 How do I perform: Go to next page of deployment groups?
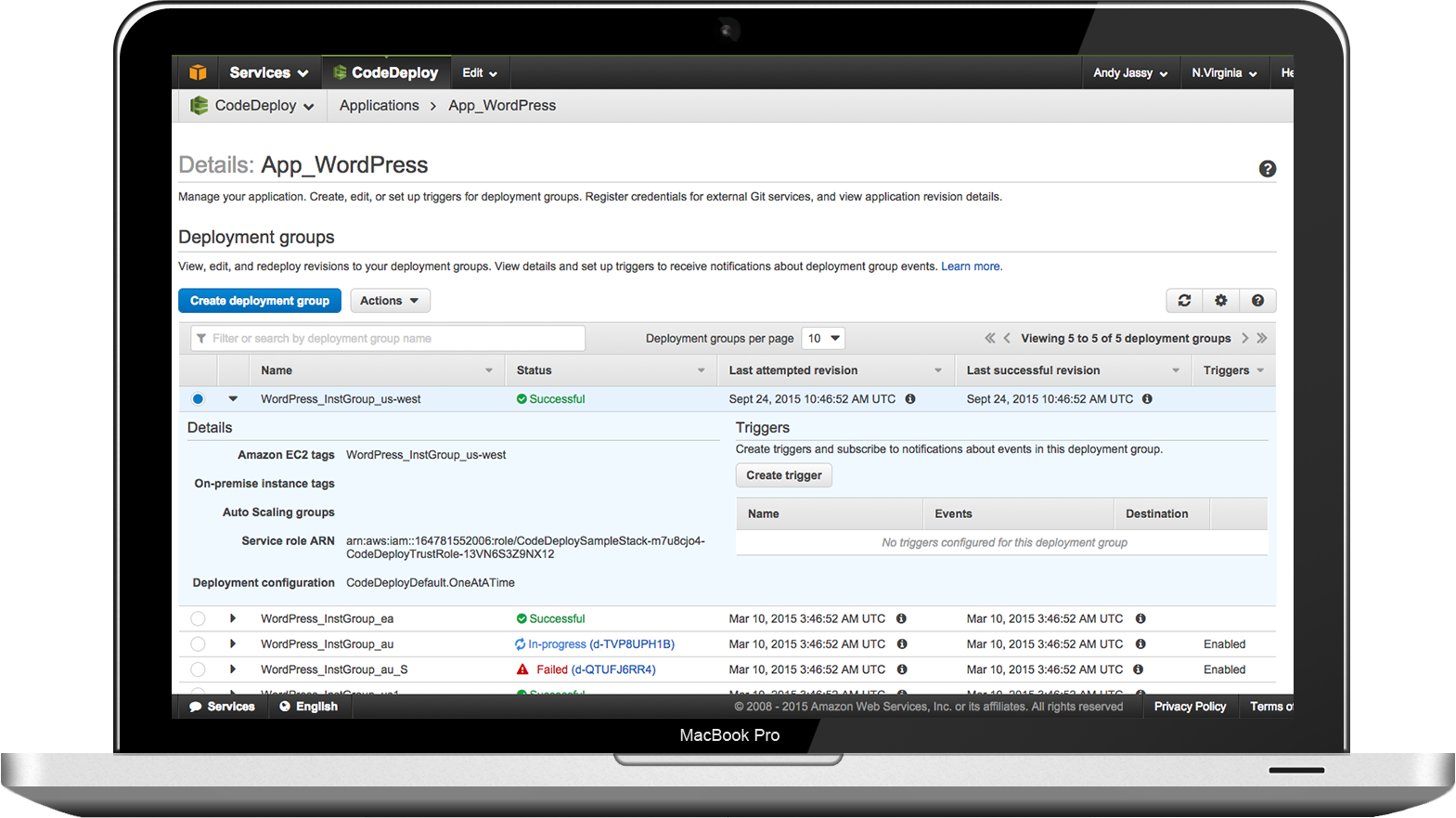(x=1245, y=338)
